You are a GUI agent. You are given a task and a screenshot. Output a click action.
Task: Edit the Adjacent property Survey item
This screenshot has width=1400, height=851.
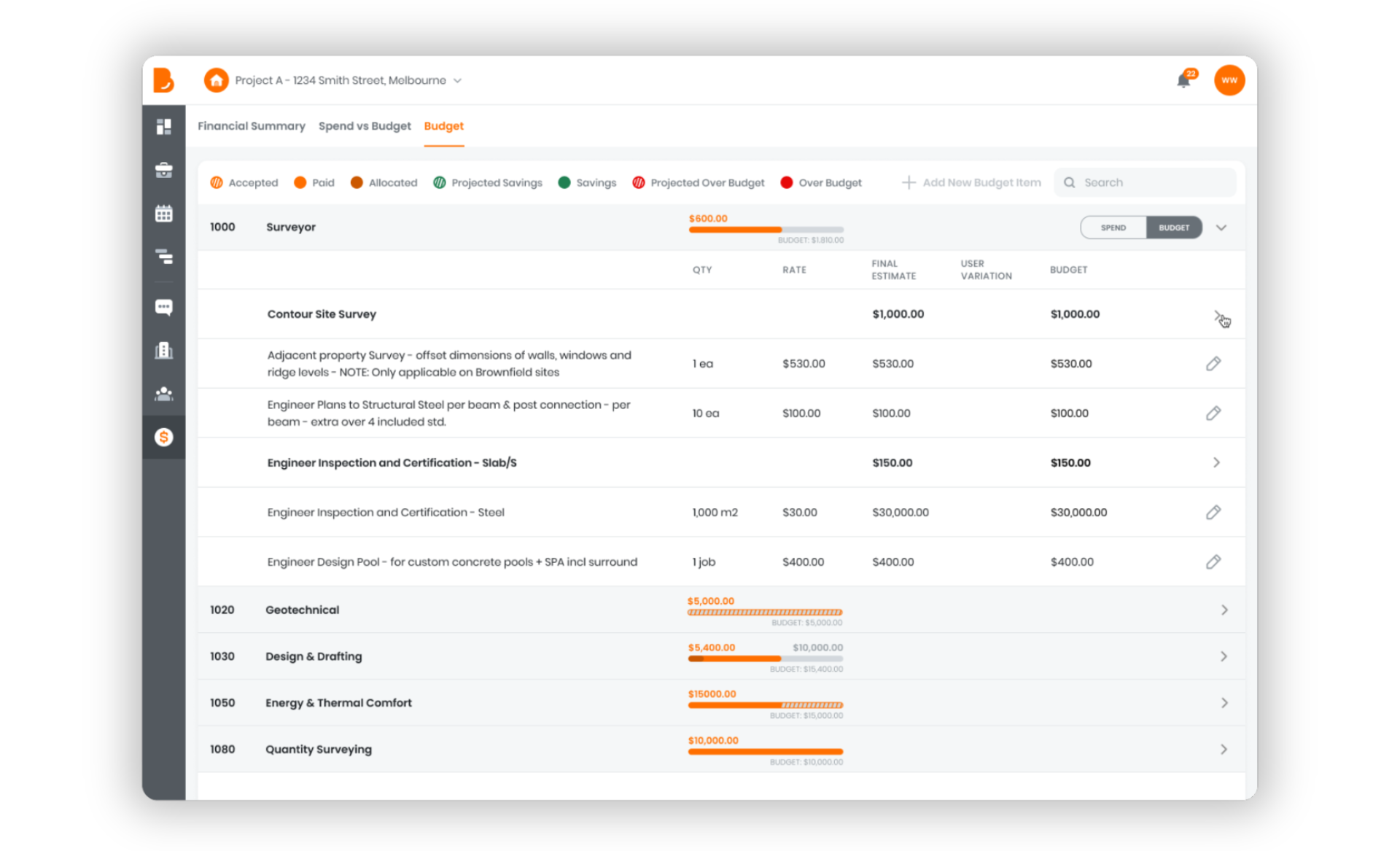click(x=1213, y=363)
